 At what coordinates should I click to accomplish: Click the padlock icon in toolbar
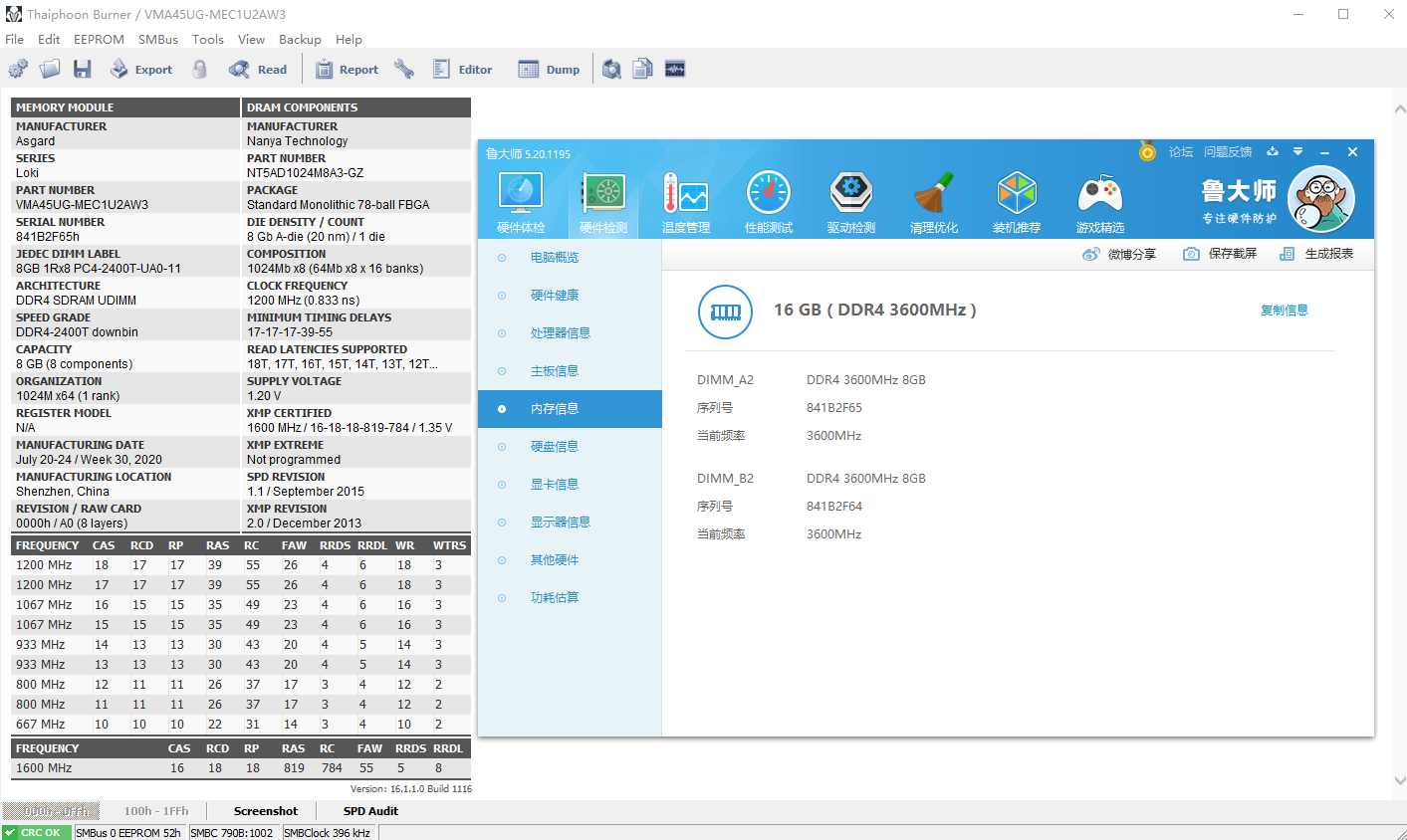click(200, 69)
